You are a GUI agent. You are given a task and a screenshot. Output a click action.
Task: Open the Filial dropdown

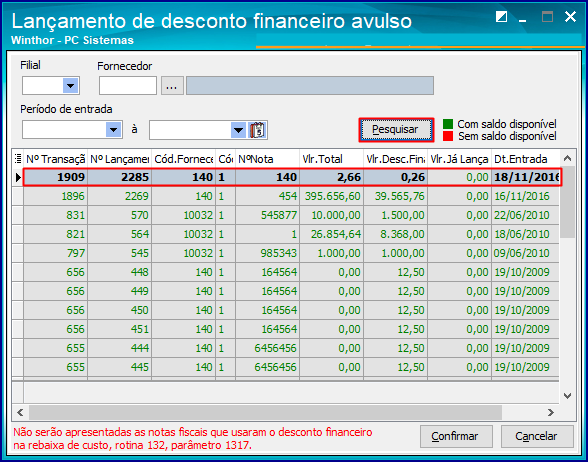click(70, 86)
